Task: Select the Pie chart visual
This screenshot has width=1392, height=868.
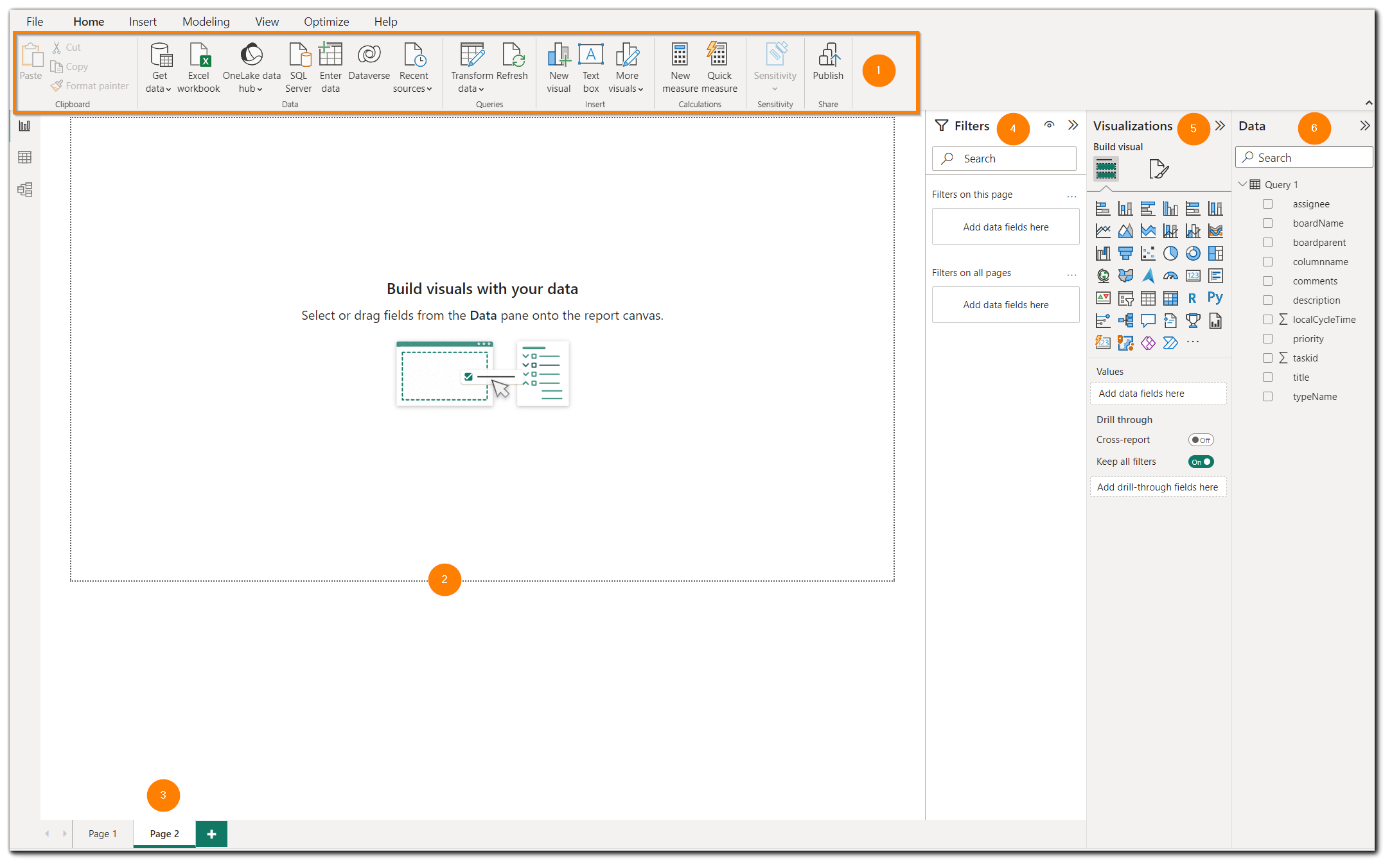Action: [1170, 254]
